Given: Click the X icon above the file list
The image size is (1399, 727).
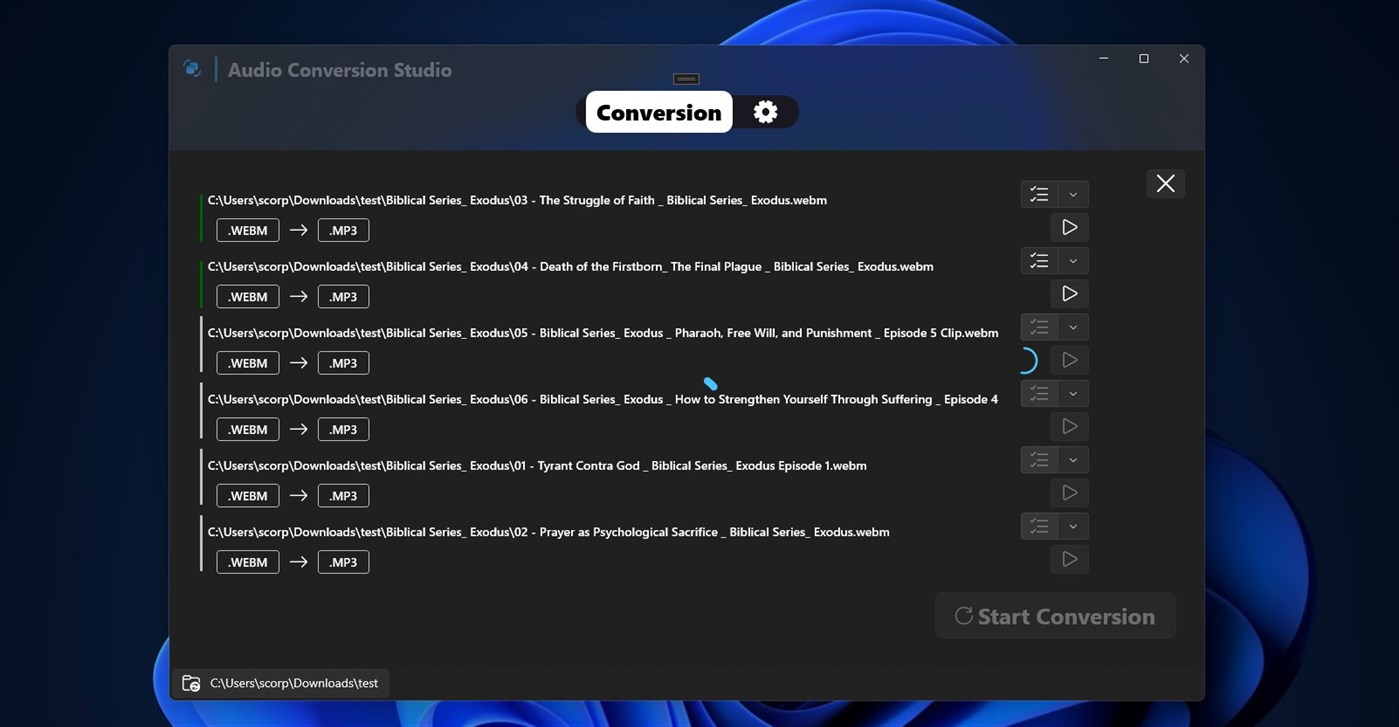Looking at the screenshot, I should click(1164, 183).
